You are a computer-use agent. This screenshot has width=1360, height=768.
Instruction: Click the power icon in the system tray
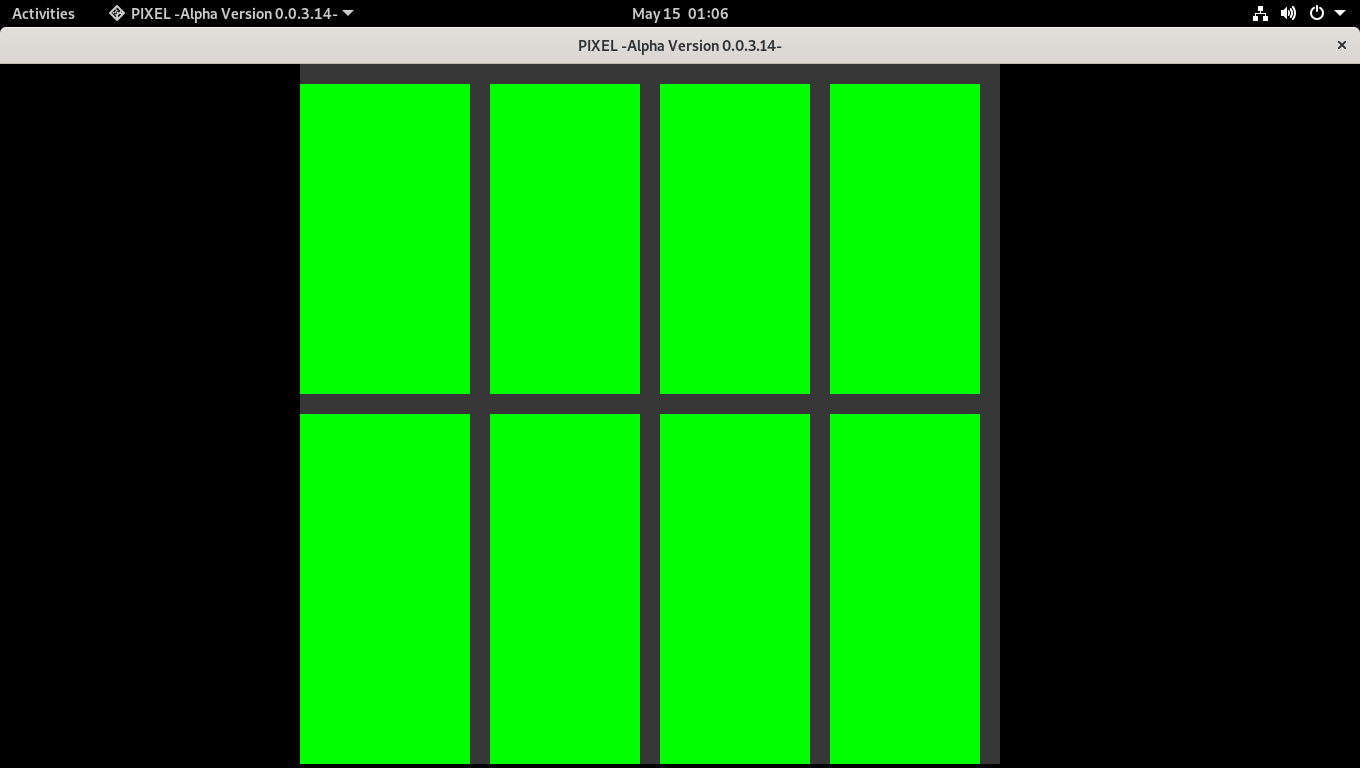1317,14
